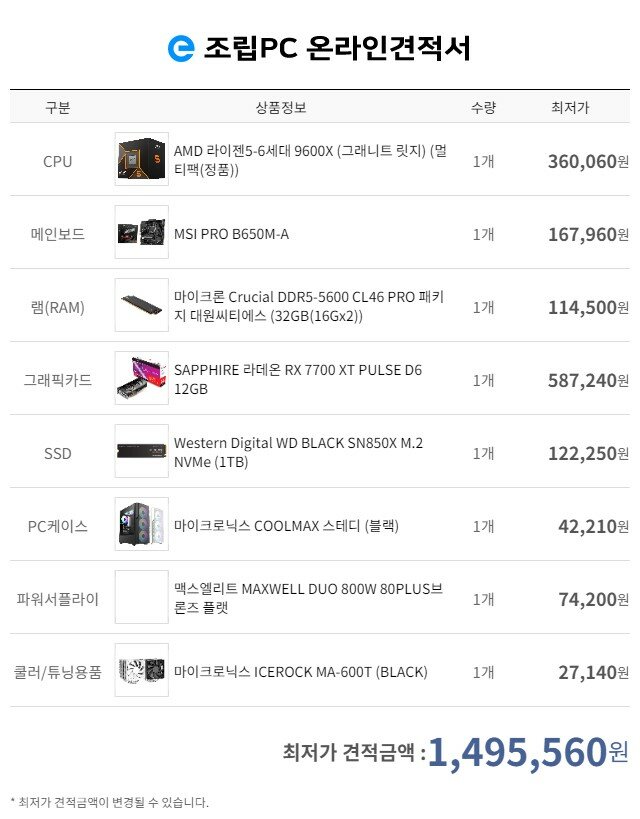Image resolution: width=640 pixels, height=819 pixels.
Task: Open Western Digital WD BLACK SN850X link
Action: point(298,452)
